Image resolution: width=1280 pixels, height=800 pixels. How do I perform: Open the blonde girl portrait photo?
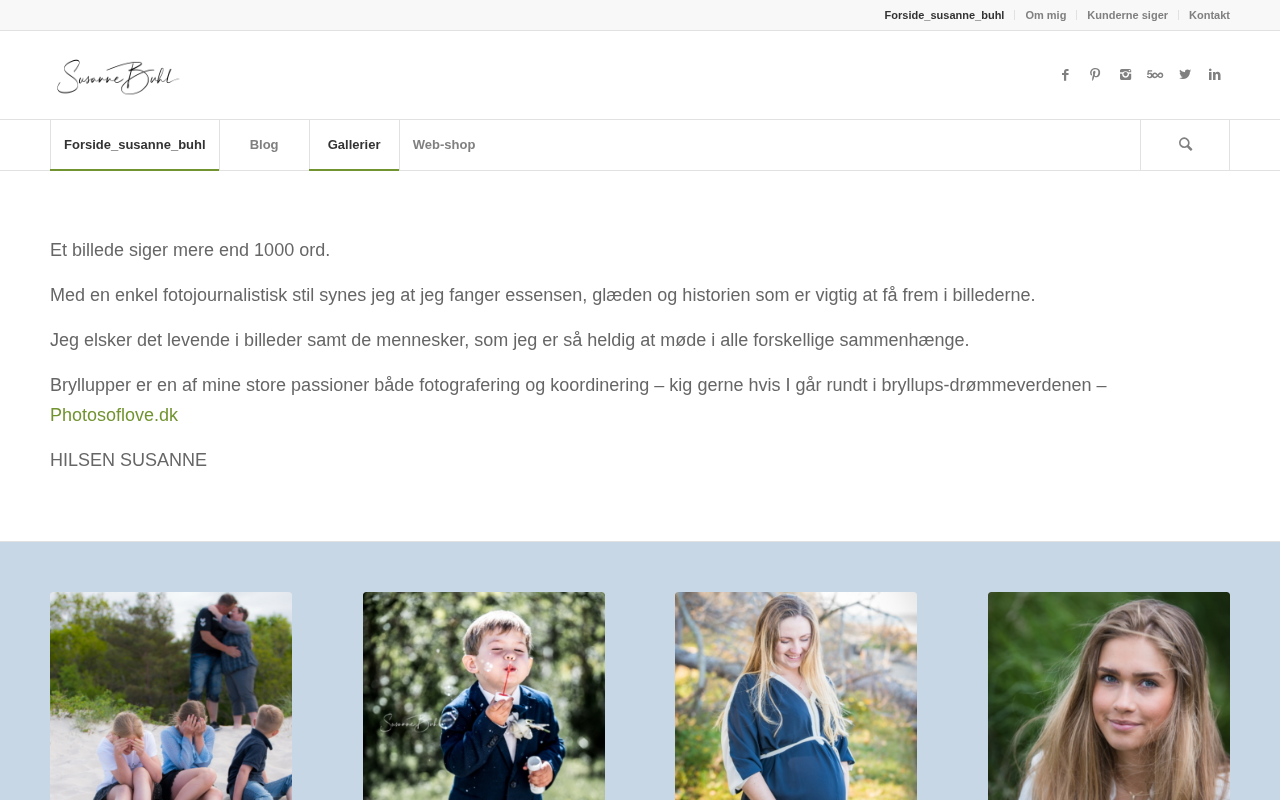click(x=1109, y=696)
